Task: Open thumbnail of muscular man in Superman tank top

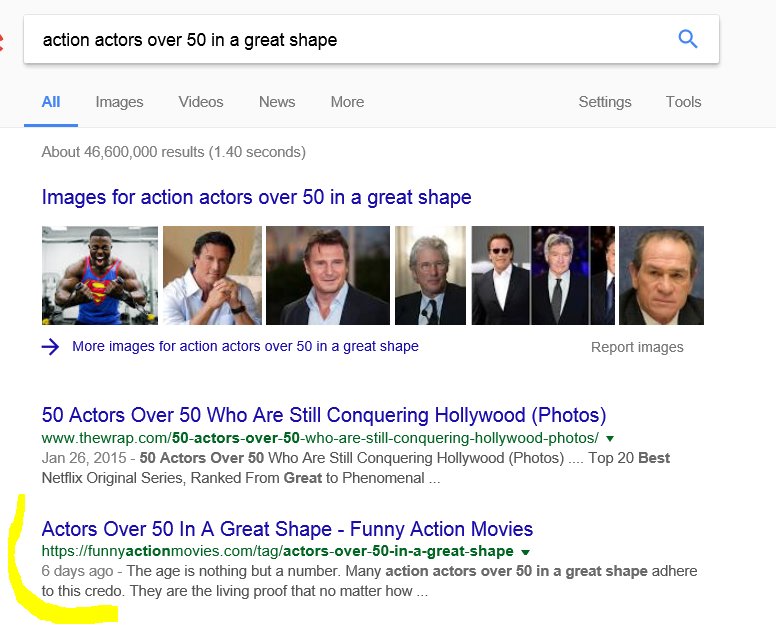Action: pos(100,275)
